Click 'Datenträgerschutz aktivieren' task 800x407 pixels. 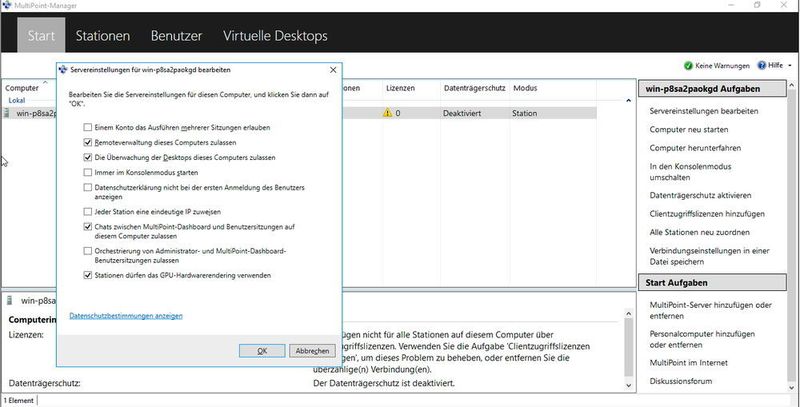point(700,195)
